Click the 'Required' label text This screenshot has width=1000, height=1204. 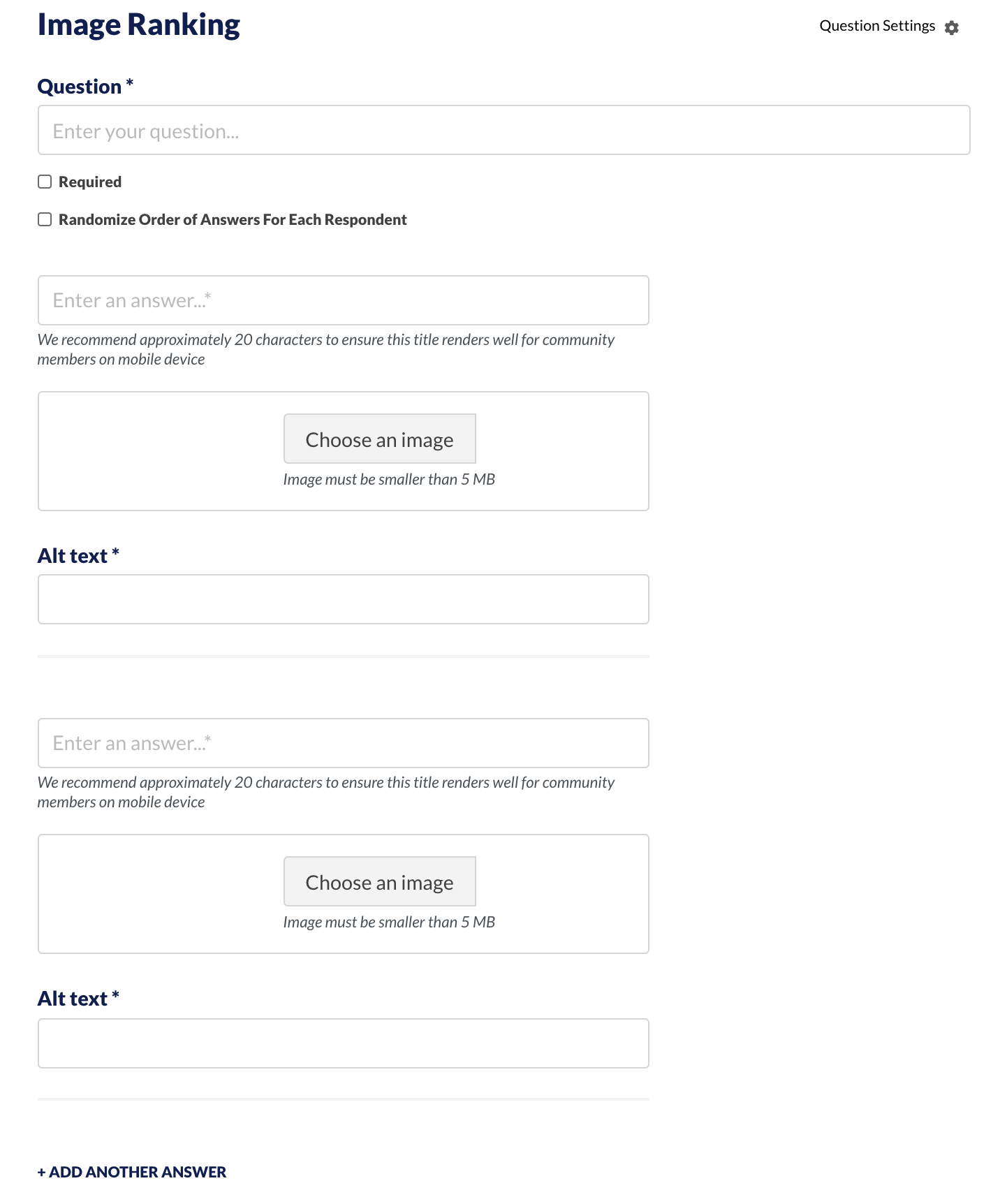click(x=90, y=182)
